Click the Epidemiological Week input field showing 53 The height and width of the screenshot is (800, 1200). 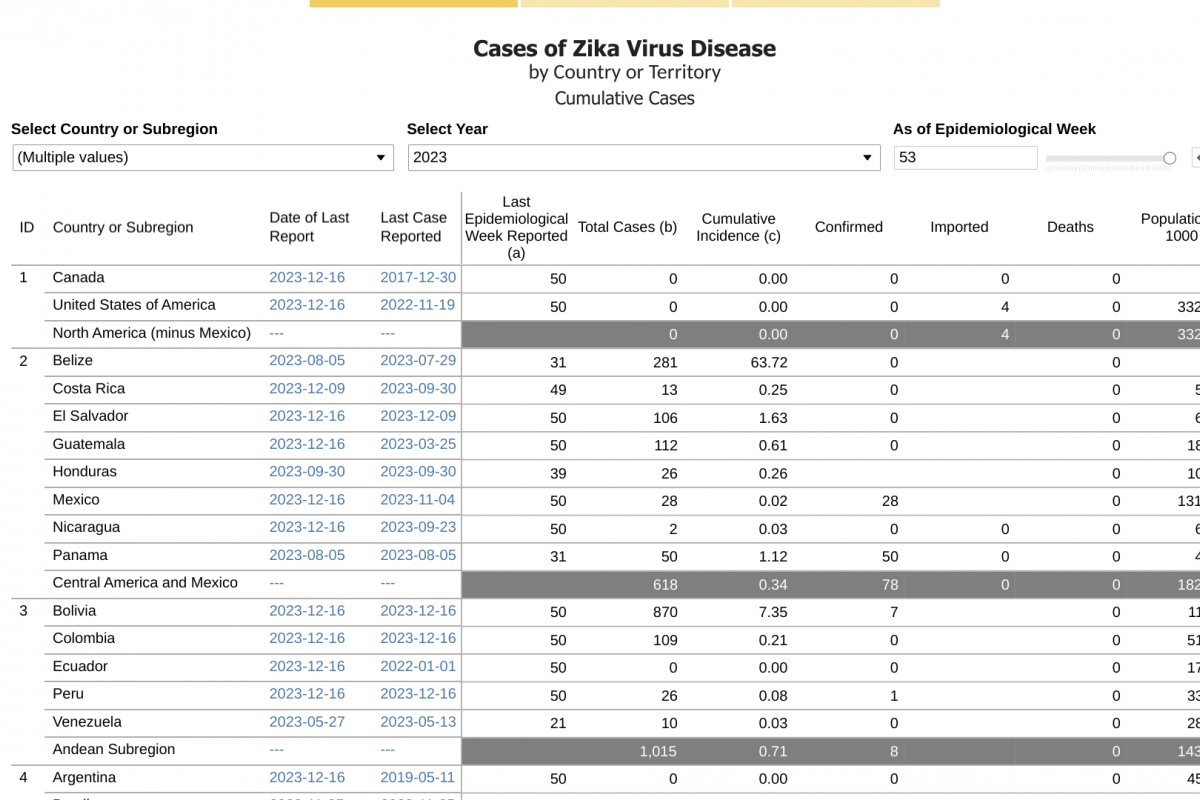965,158
